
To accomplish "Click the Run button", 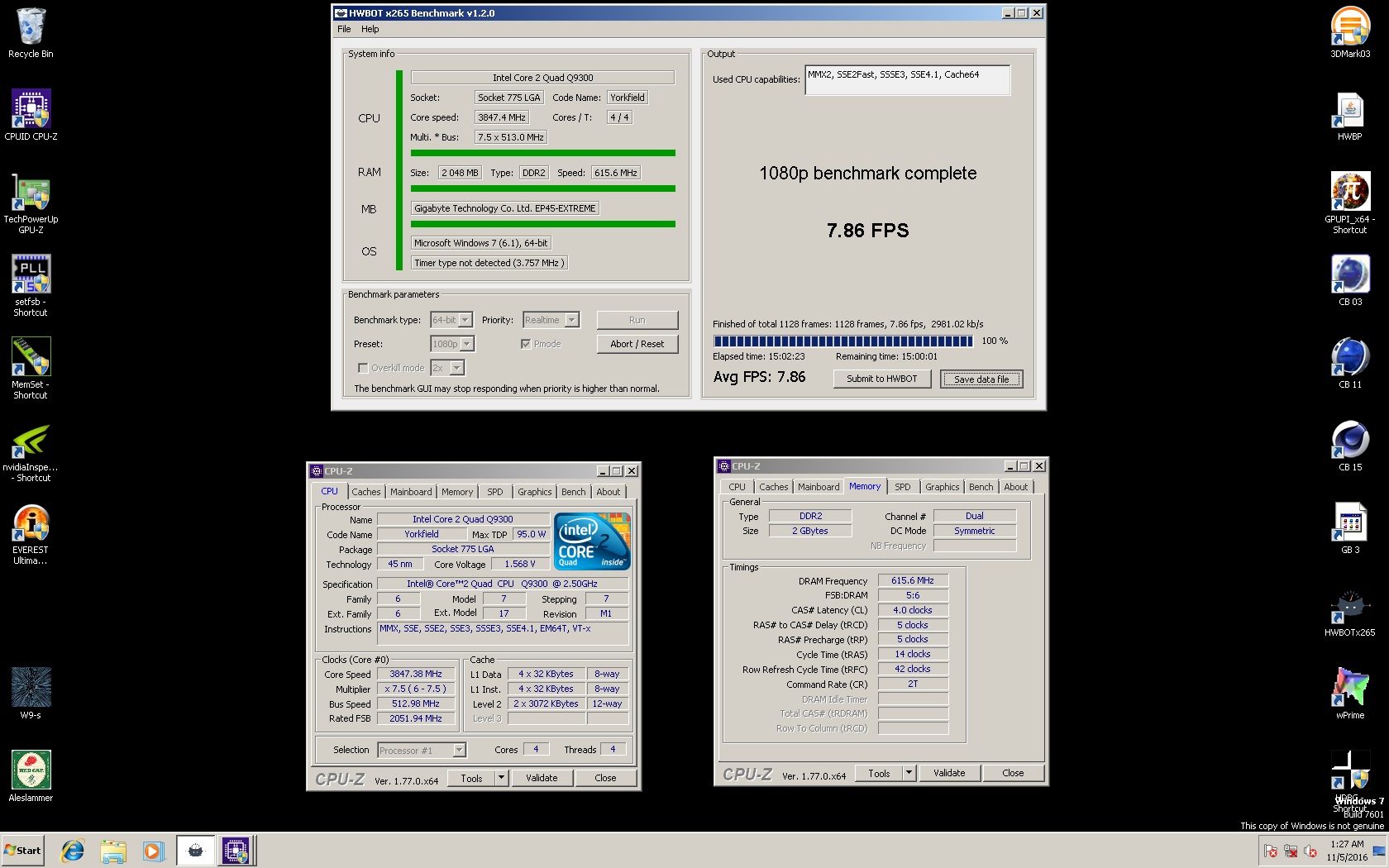I will [x=637, y=320].
